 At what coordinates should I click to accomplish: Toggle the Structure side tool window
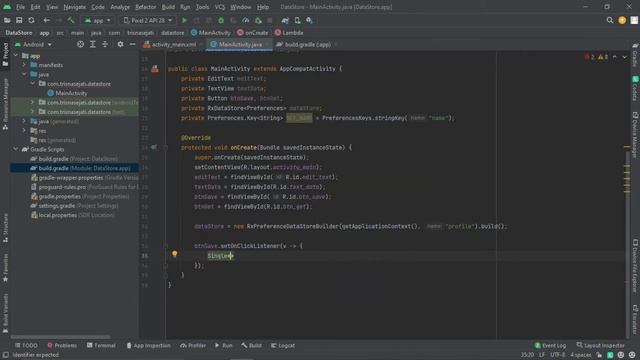click(5, 228)
